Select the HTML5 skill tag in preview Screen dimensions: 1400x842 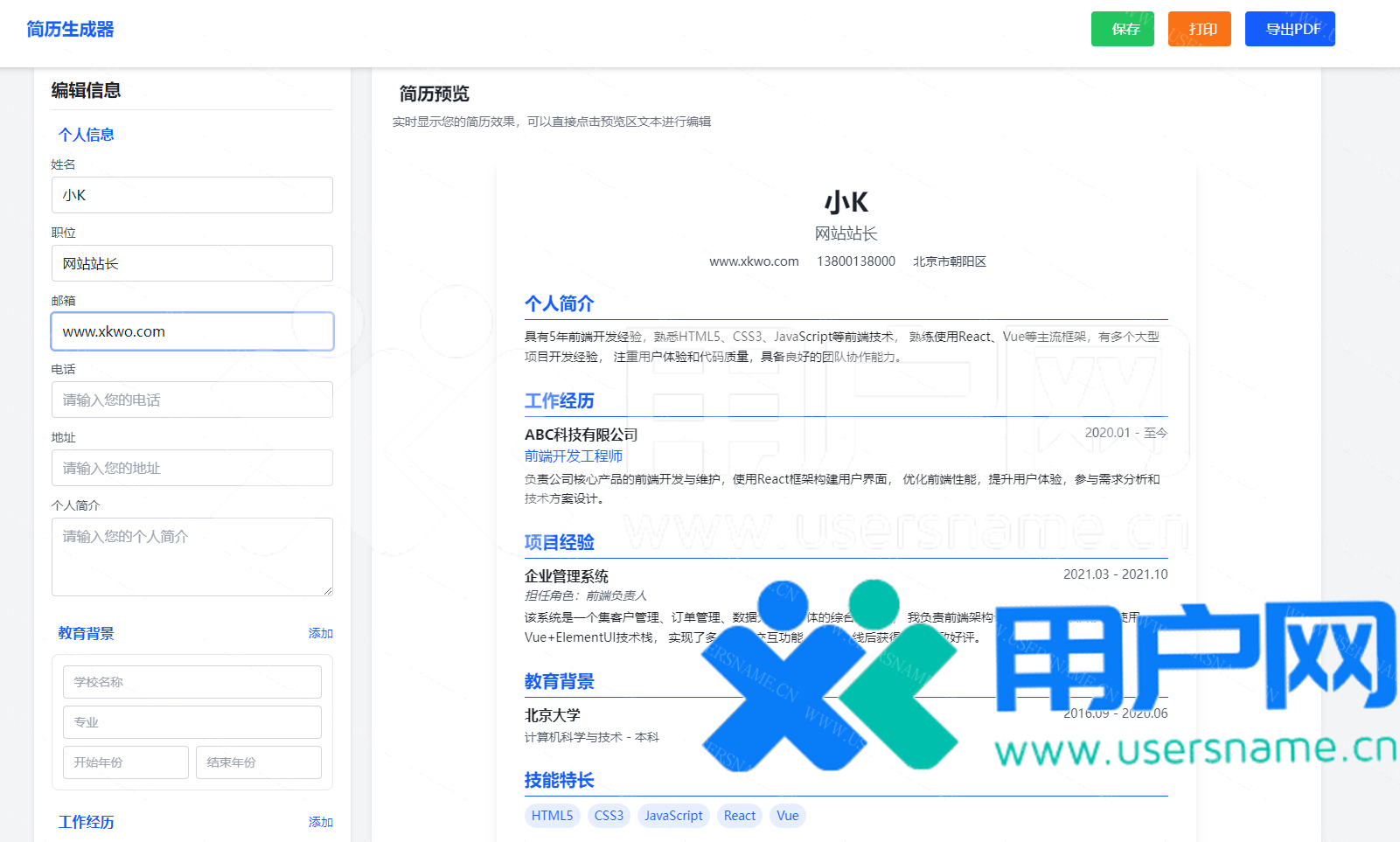(552, 816)
